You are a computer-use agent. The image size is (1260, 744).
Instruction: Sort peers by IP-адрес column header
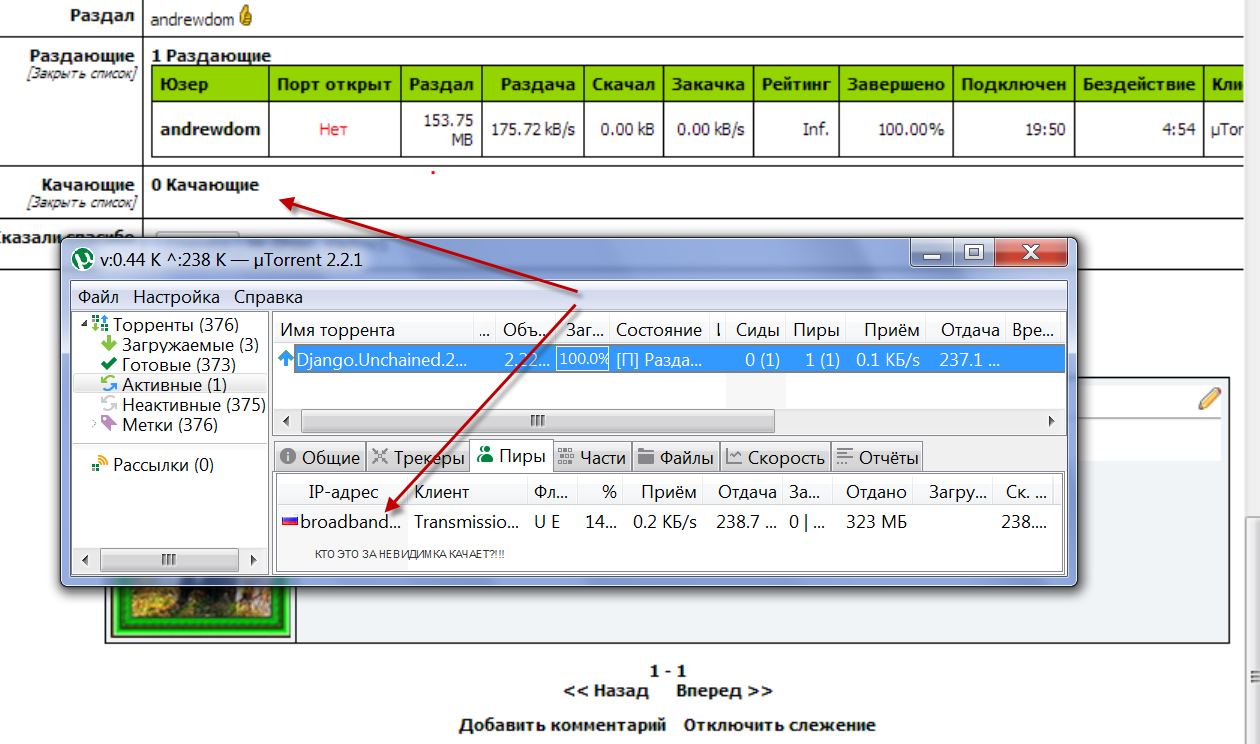(341, 492)
